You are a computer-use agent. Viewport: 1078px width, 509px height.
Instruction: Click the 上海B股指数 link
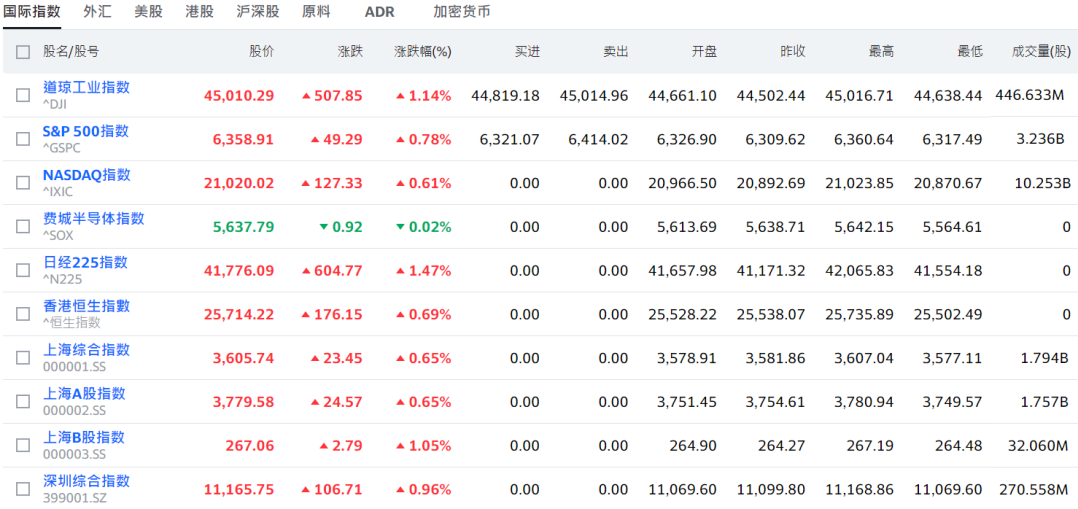pos(83,437)
